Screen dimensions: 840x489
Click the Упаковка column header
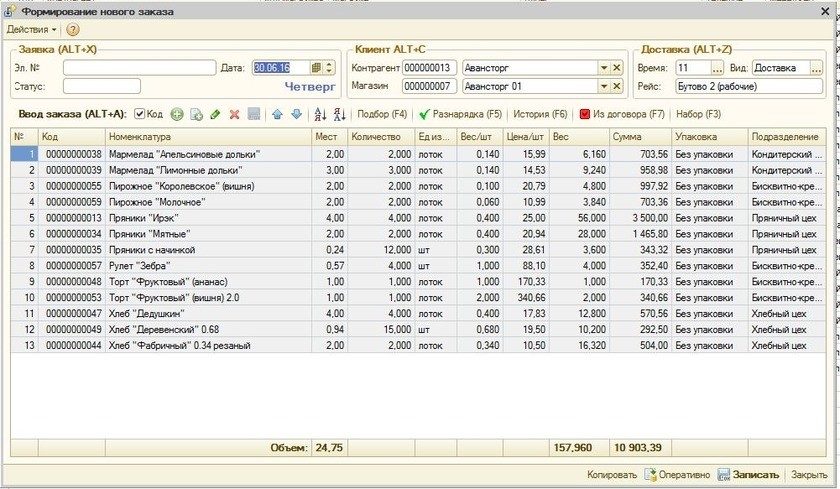point(709,137)
